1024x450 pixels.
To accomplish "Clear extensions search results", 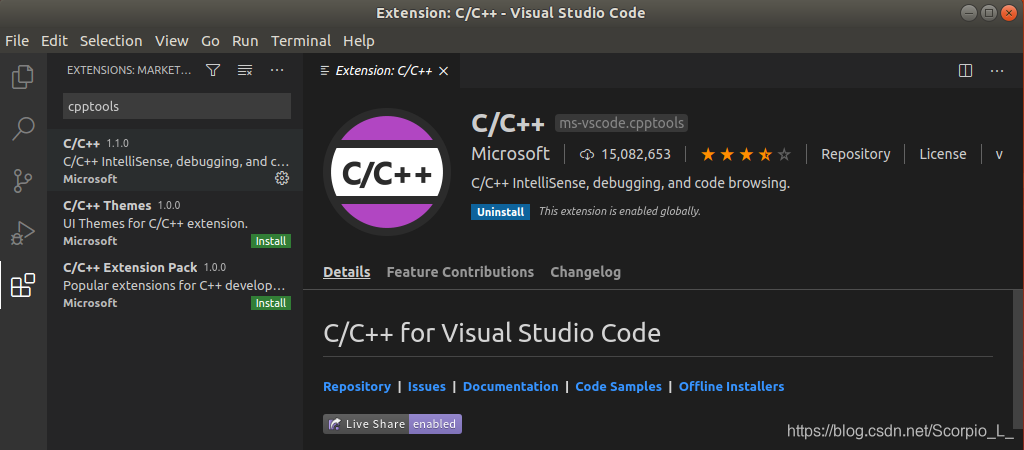I will [x=245, y=70].
